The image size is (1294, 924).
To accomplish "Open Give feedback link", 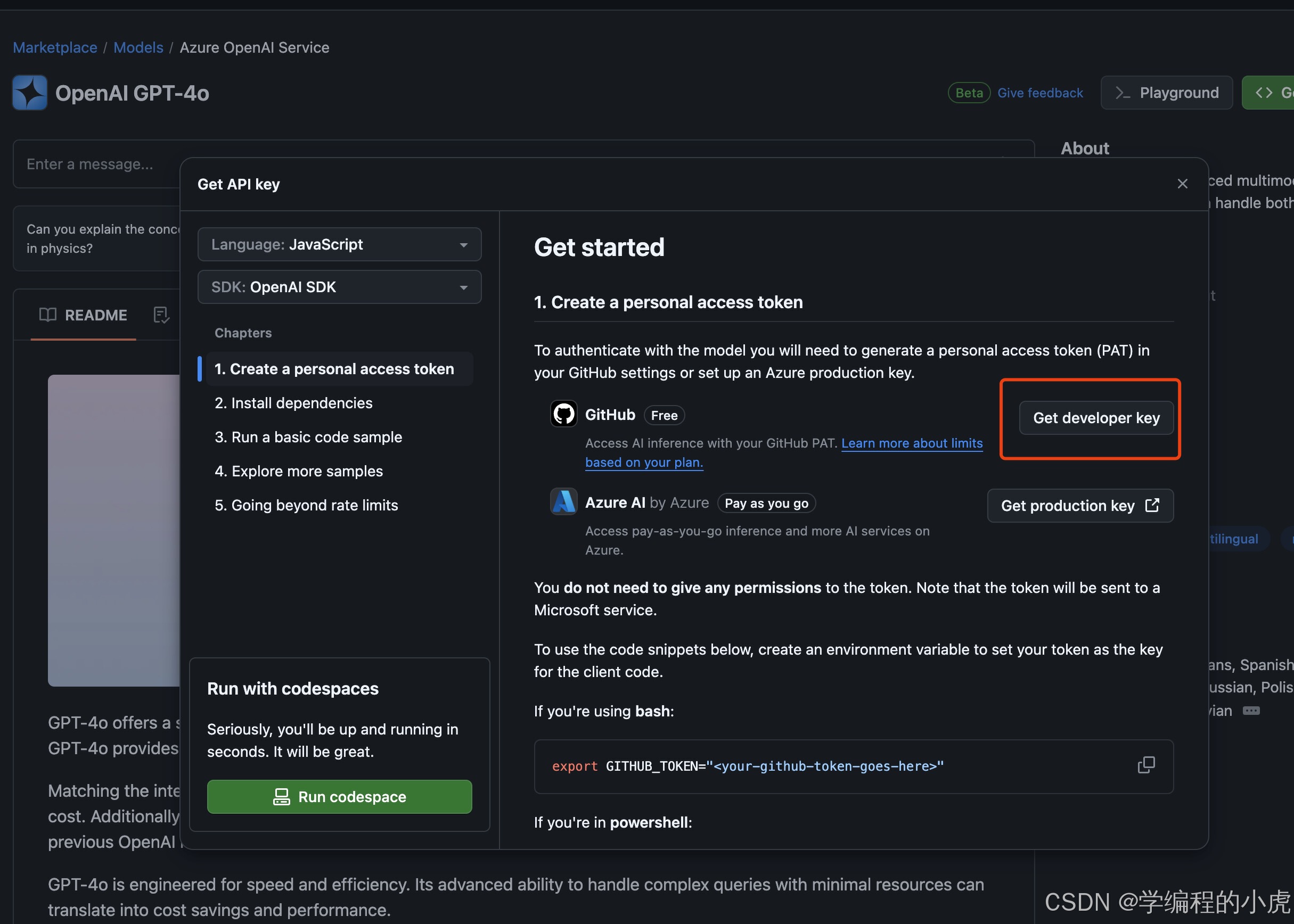I will 1040,93.
